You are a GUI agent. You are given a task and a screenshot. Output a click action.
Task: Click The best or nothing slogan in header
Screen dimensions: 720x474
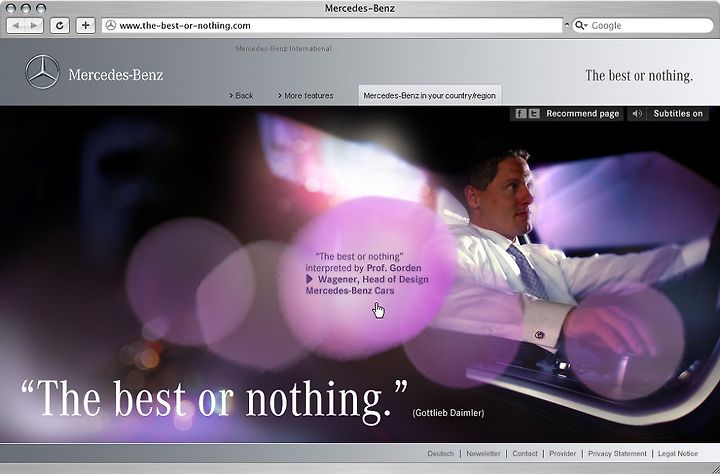tap(639, 76)
